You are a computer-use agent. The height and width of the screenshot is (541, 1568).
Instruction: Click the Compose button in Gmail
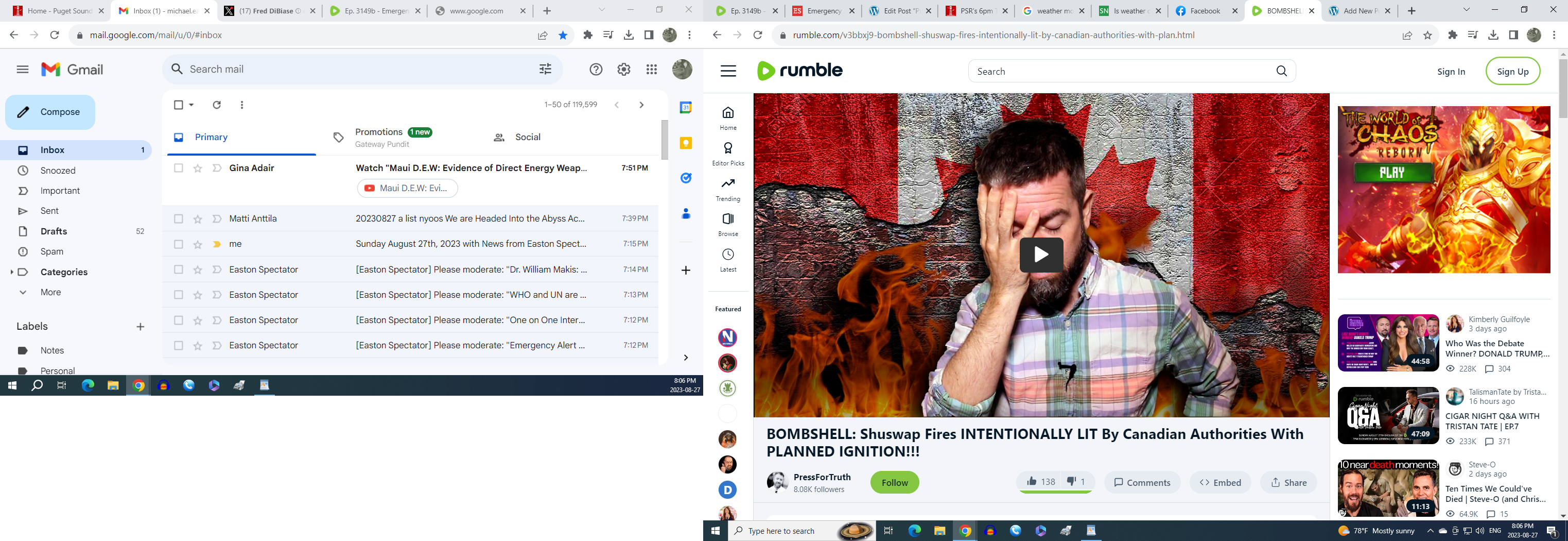point(50,112)
